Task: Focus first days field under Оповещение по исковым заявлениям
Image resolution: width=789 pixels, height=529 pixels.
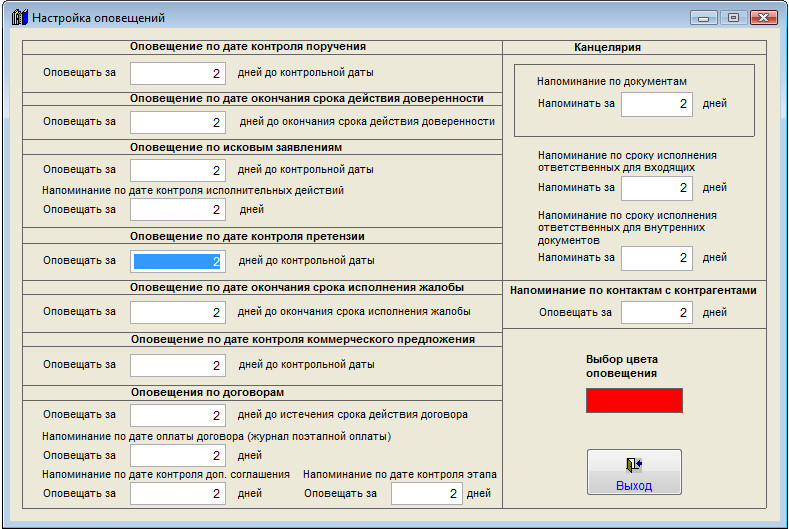Action: [178, 170]
